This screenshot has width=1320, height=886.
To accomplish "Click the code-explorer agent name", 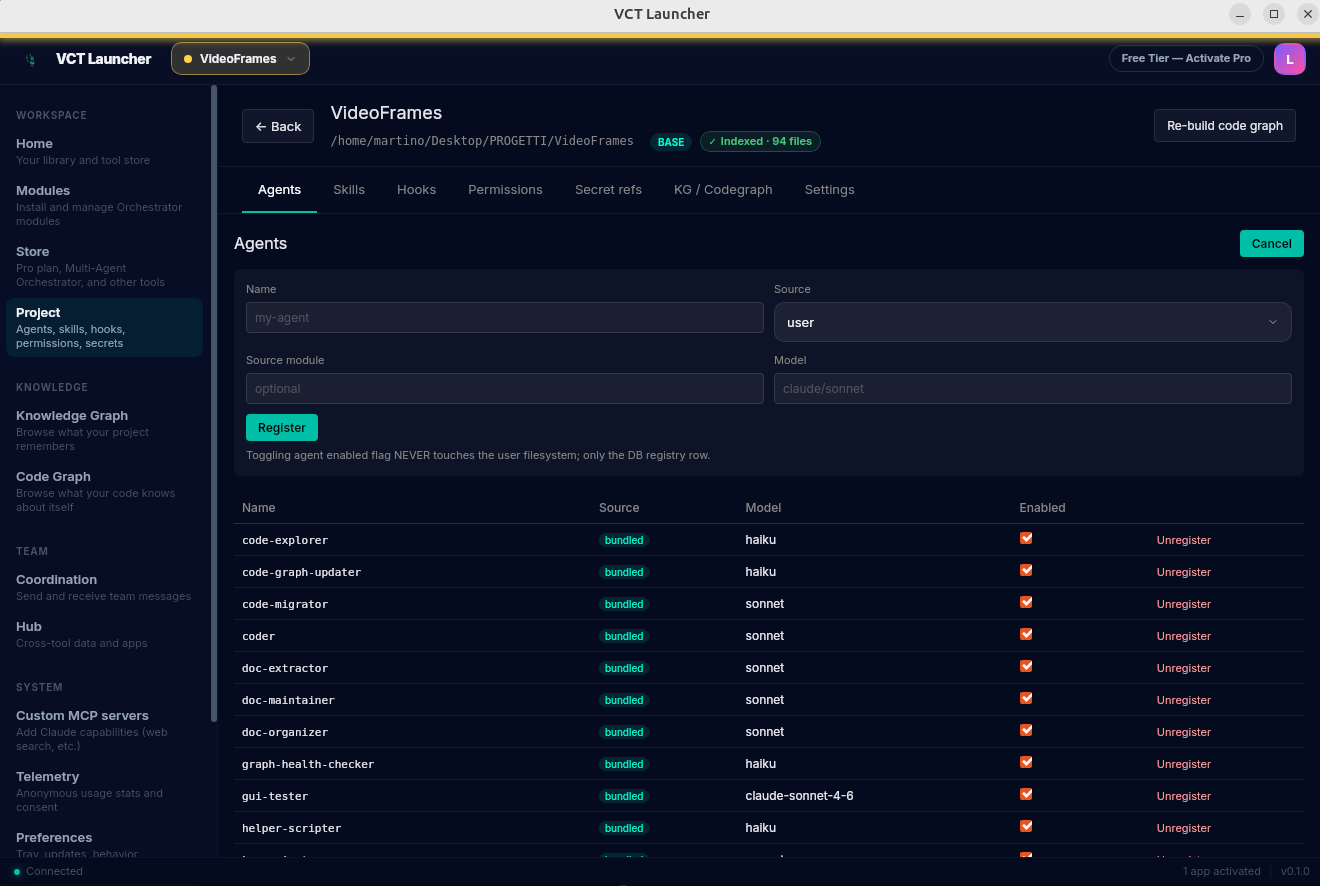I will 285,540.
